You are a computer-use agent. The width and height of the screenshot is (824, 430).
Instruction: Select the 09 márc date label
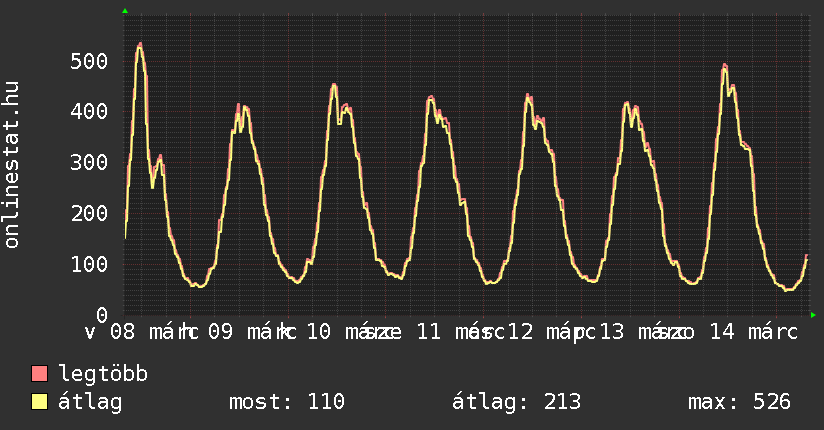tap(247, 332)
